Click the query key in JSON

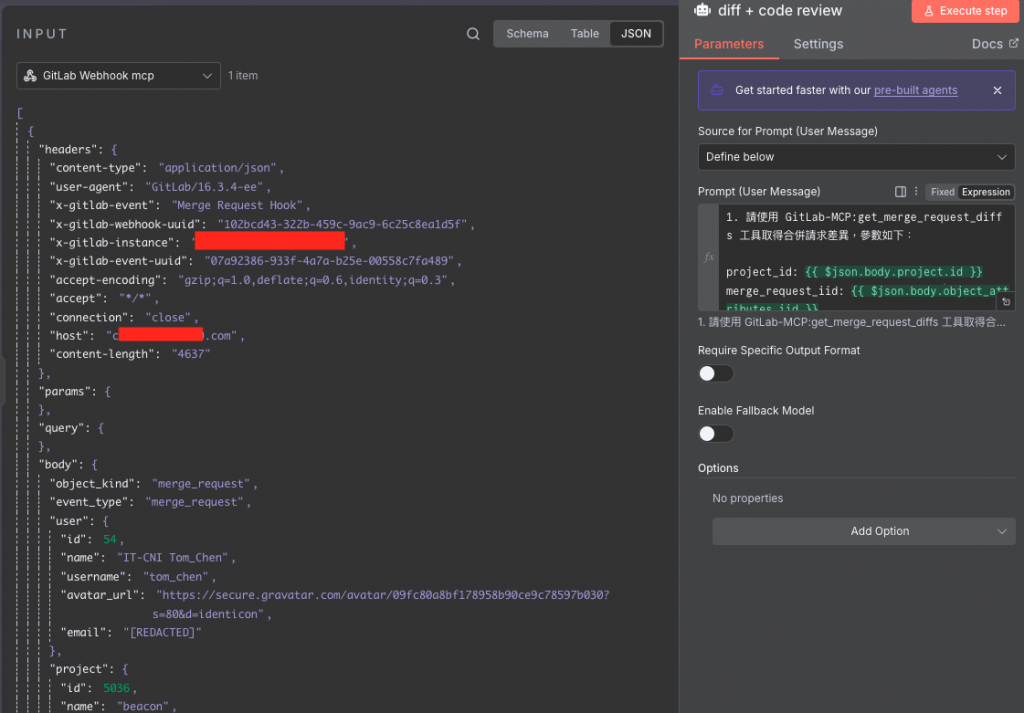point(59,428)
